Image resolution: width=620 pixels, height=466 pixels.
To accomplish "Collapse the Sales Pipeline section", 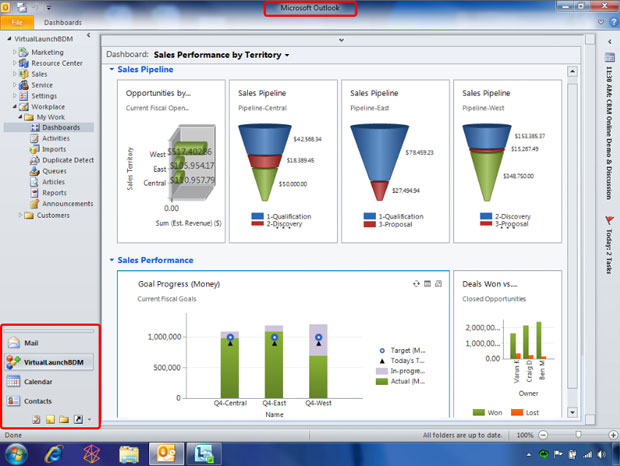I will [112, 69].
